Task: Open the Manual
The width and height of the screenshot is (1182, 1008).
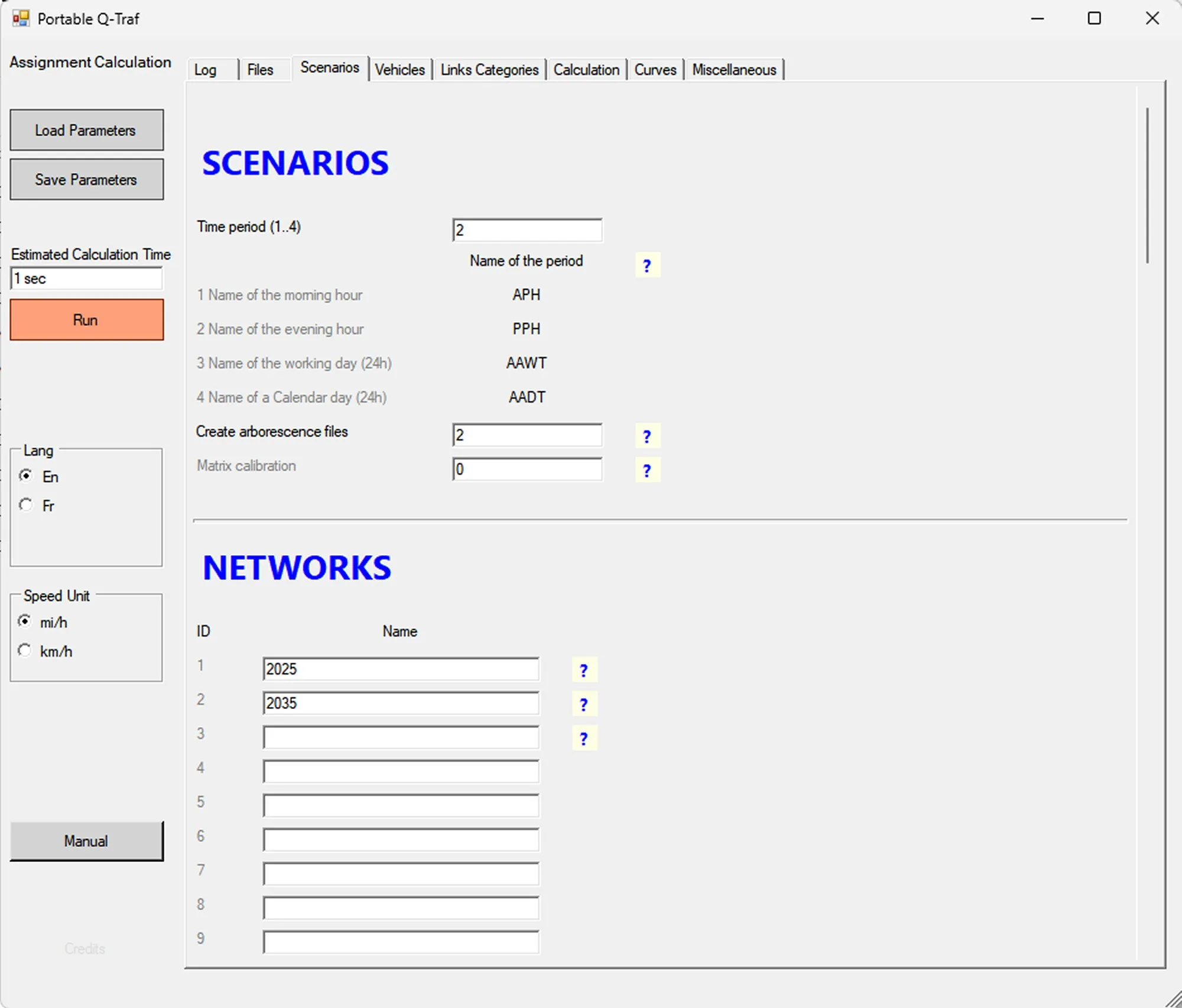Action: pyautogui.click(x=86, y=841)
